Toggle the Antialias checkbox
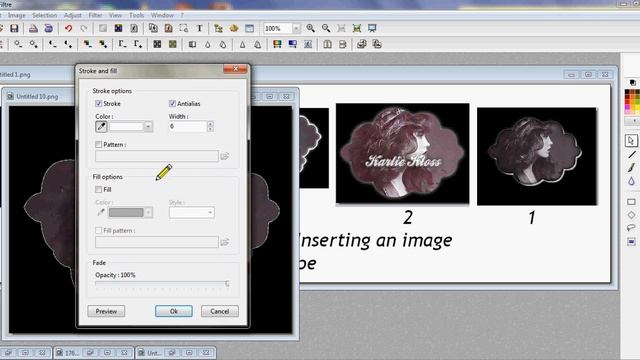640x360 pixels. [172, 104]
